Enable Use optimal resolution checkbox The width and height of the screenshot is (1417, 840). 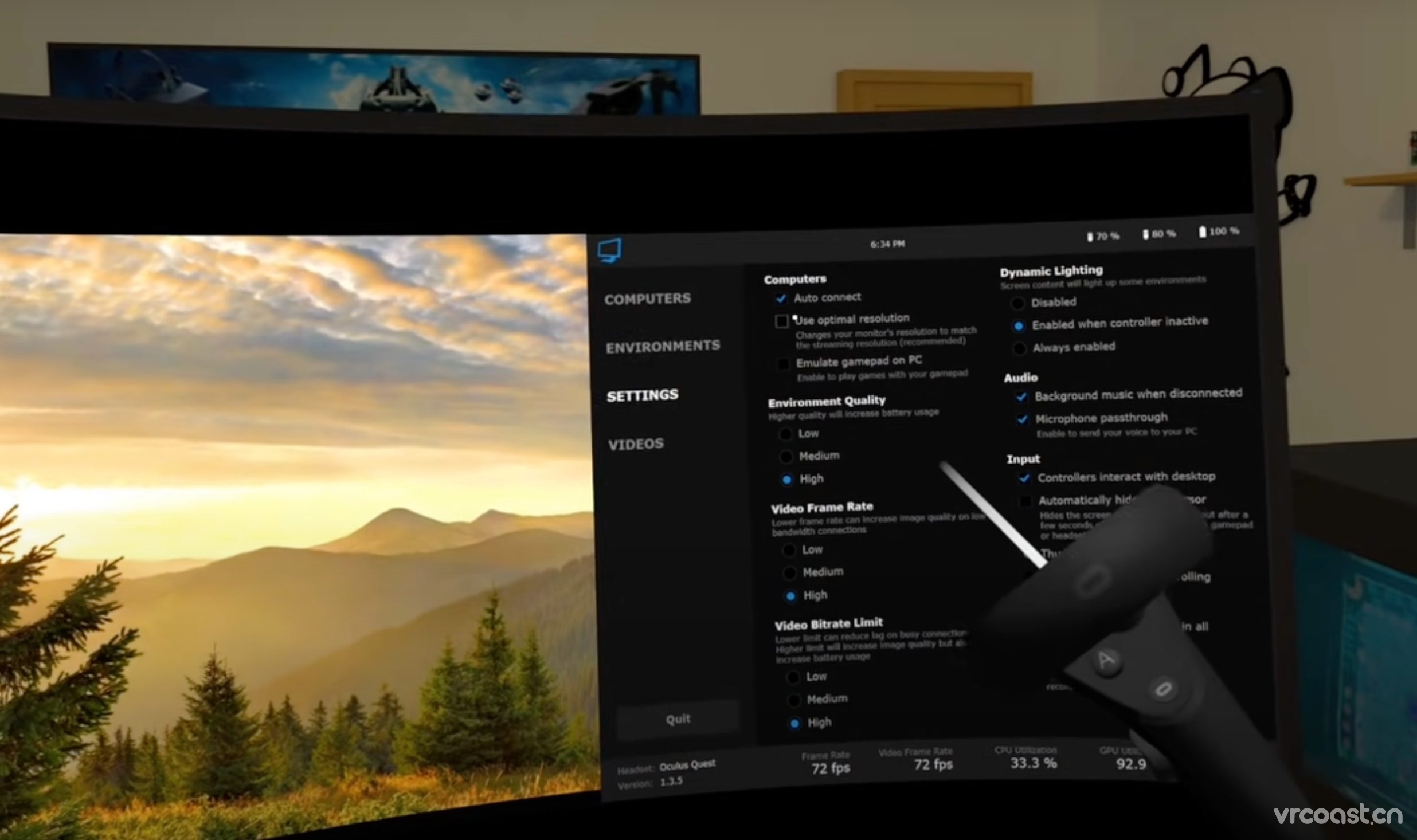781,321
